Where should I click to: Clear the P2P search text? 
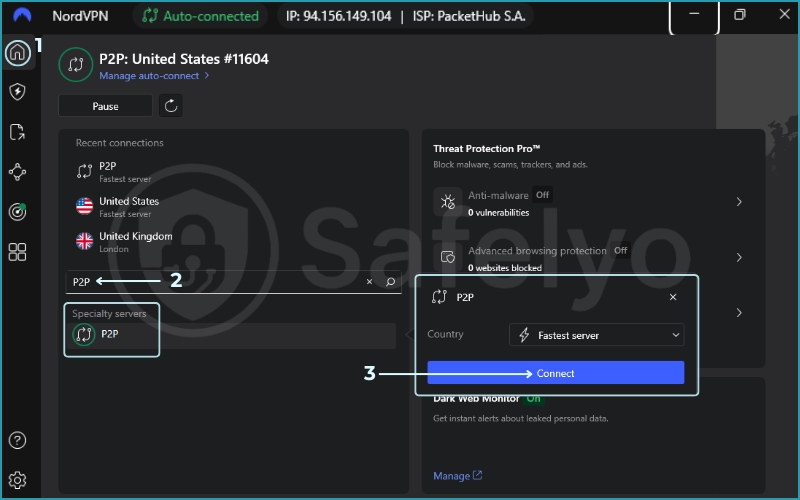coord(369,282)
